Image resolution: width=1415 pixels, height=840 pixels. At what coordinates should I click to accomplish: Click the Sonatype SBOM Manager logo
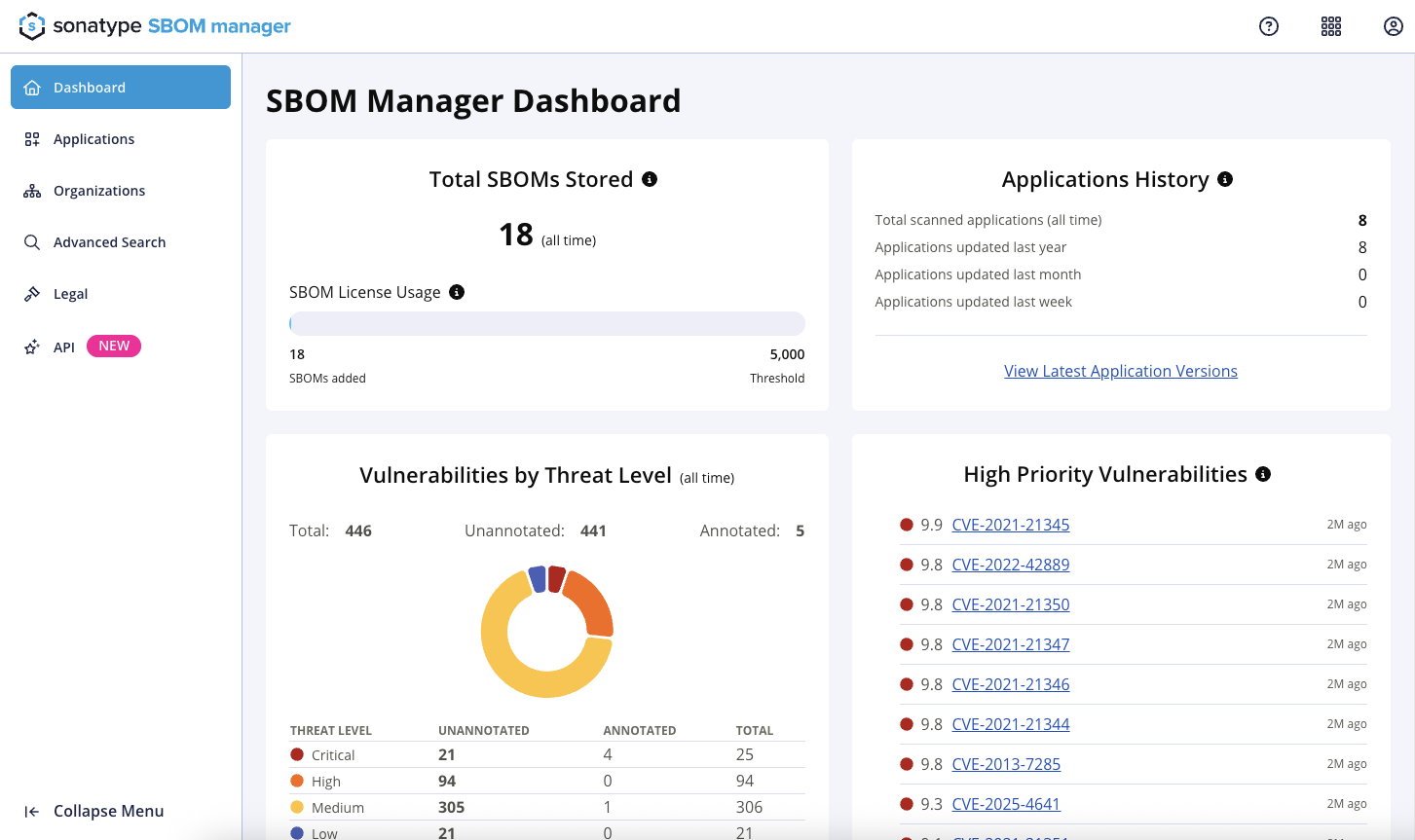click(155, 26)
